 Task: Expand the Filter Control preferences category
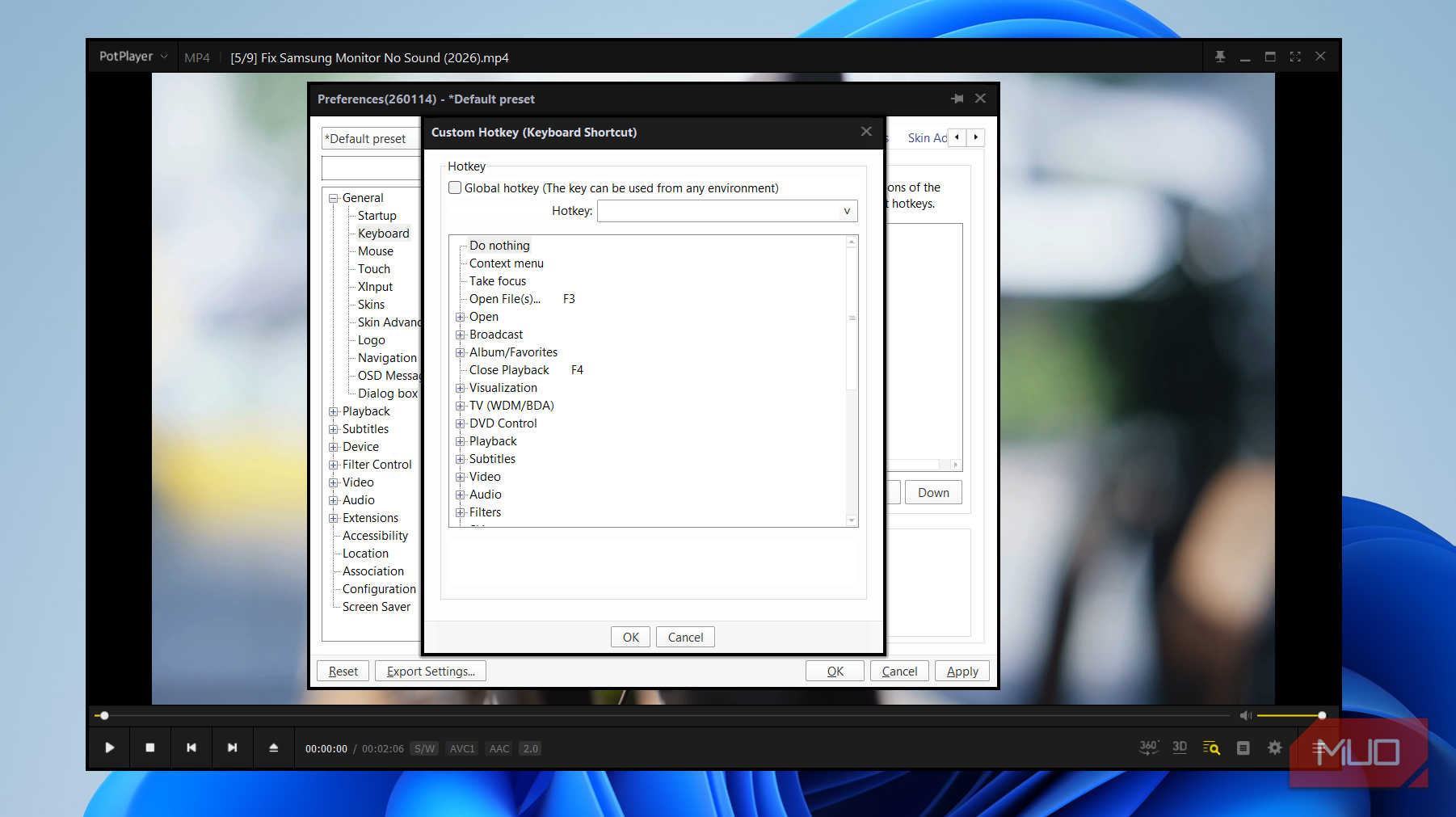pos(333,465)
